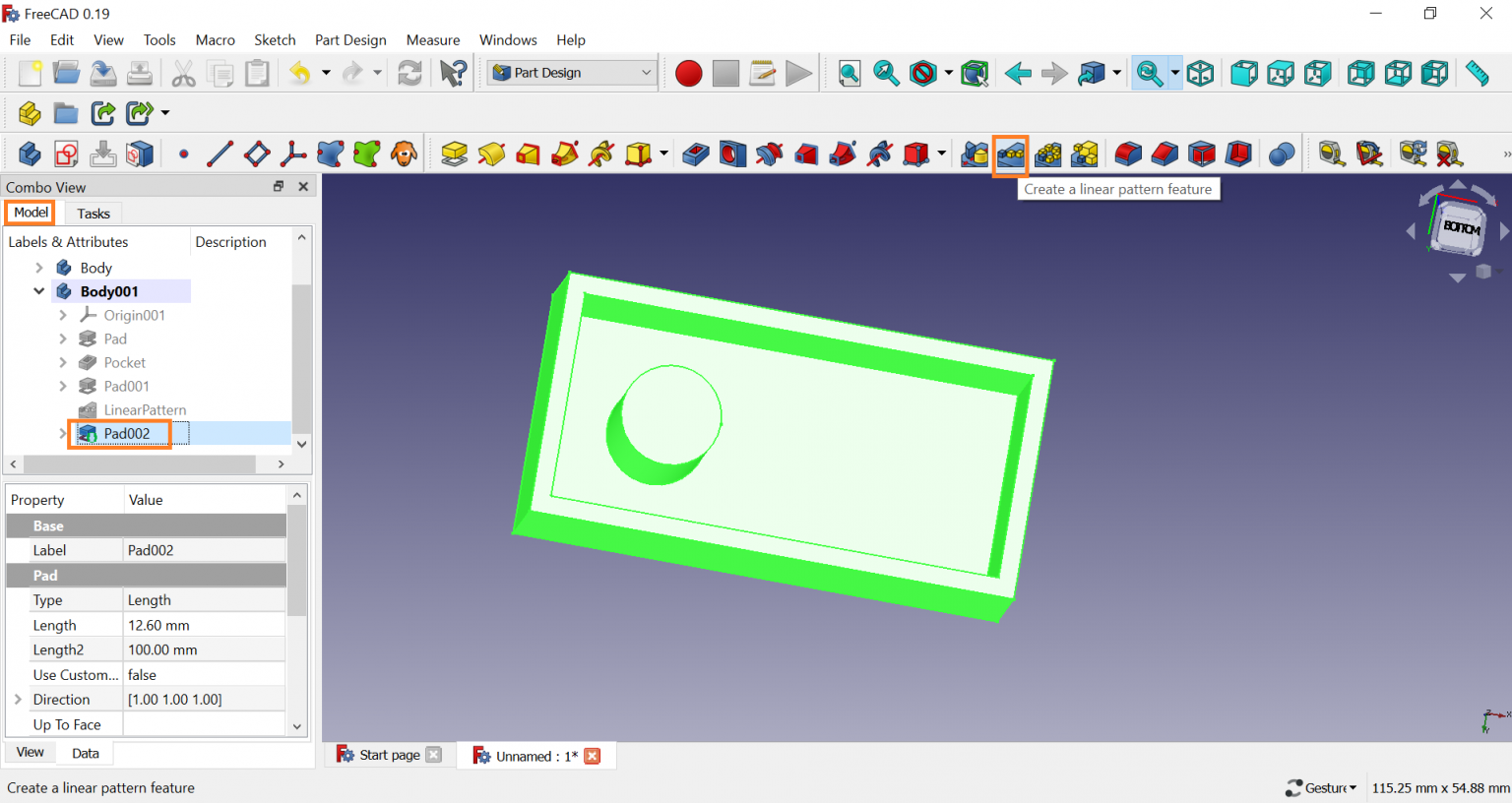
Task: Click the Fillet tool icon
Action: [x=1128, y=154]
